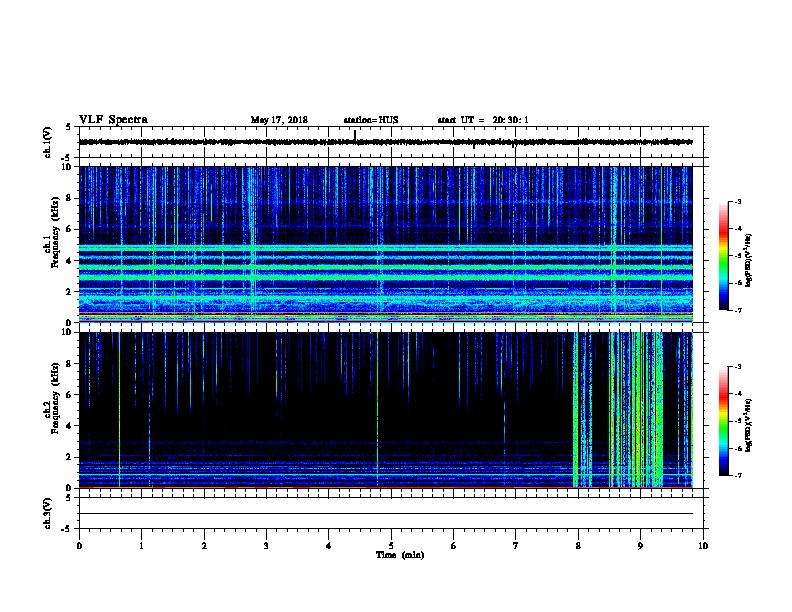Viewport: 792px width, 612px height.
Task: Select the ch.2 "Frequency (kHz)" axis label
Action: click(x=56, y=398)
